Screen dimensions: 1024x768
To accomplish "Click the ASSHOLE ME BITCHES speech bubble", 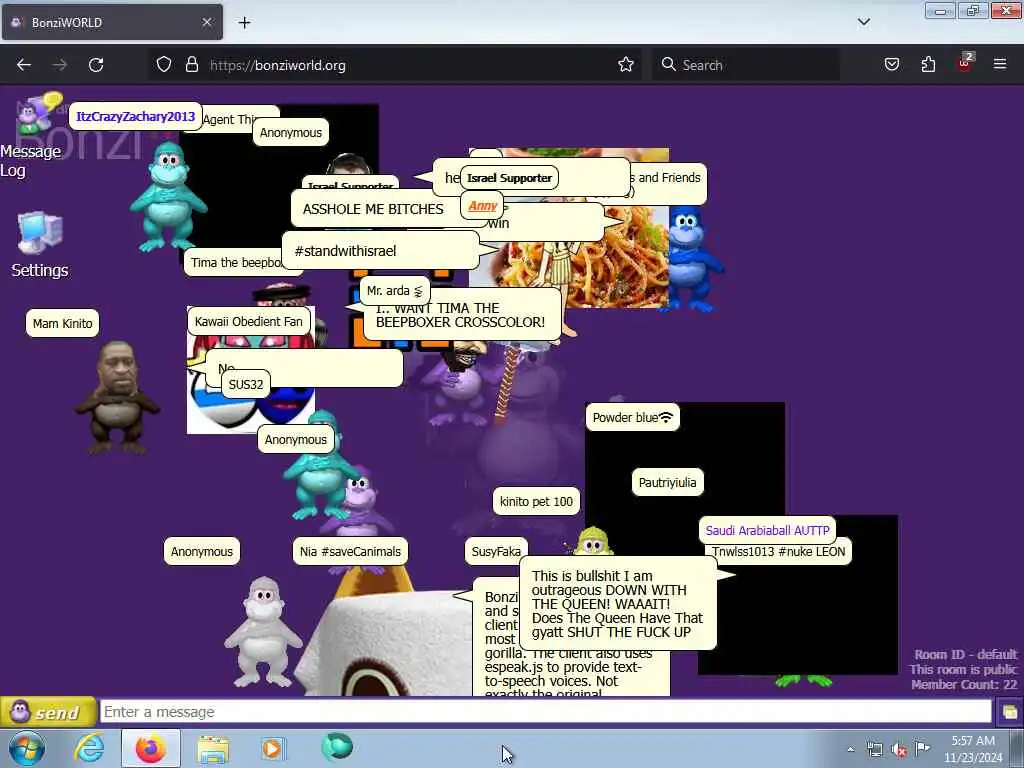I will (x=375, y=209).
